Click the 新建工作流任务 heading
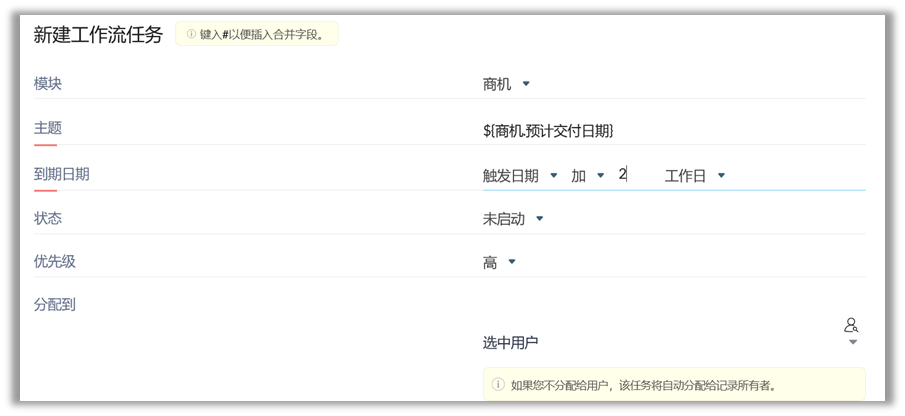905x416 pixels. point(98,35)
